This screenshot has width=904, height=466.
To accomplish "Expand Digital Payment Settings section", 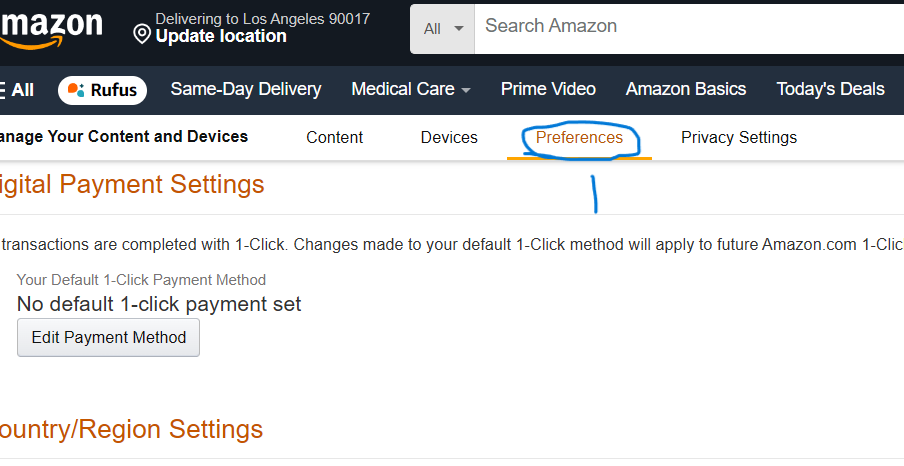I will point(132,184).
